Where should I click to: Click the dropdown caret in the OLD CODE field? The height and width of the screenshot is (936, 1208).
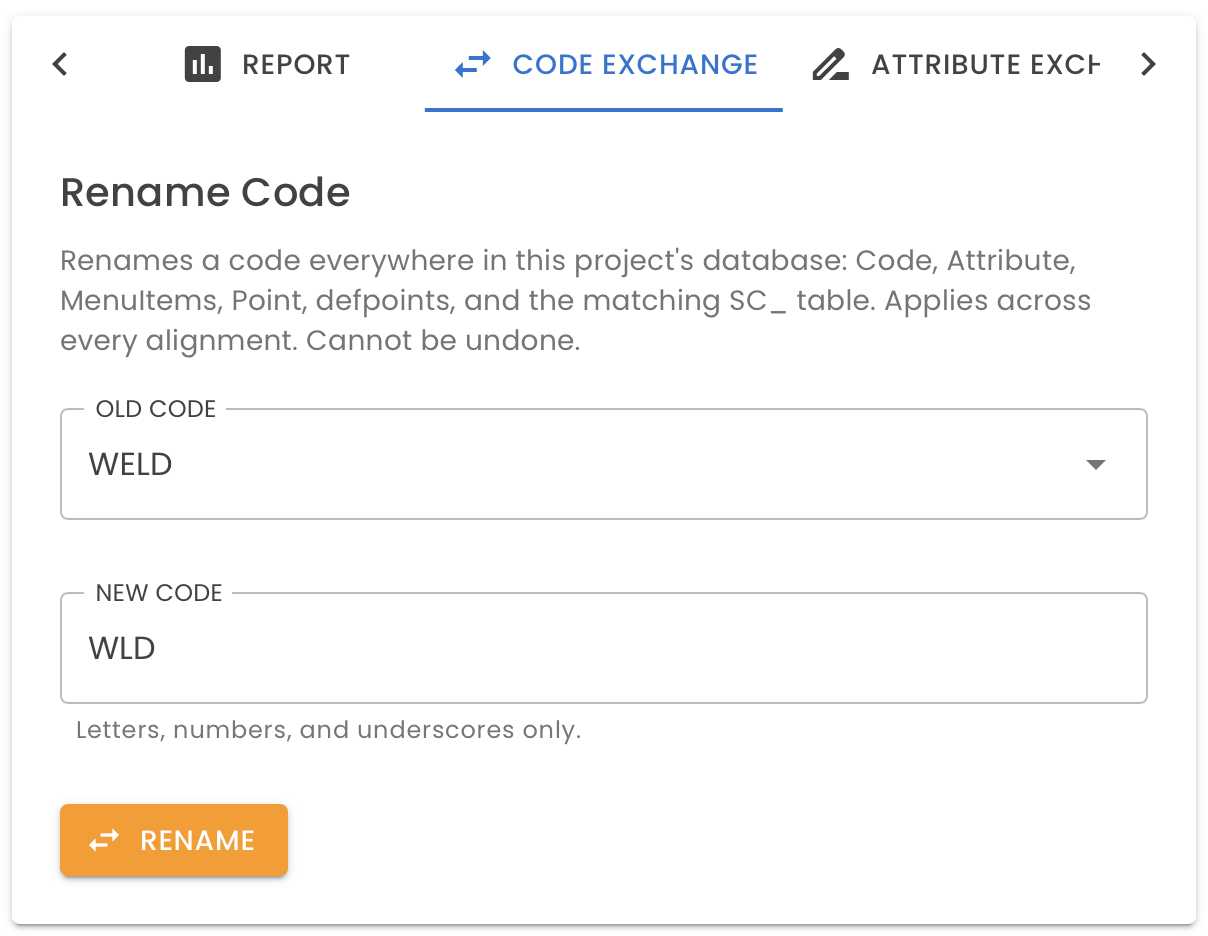[x=1096, y=464]
